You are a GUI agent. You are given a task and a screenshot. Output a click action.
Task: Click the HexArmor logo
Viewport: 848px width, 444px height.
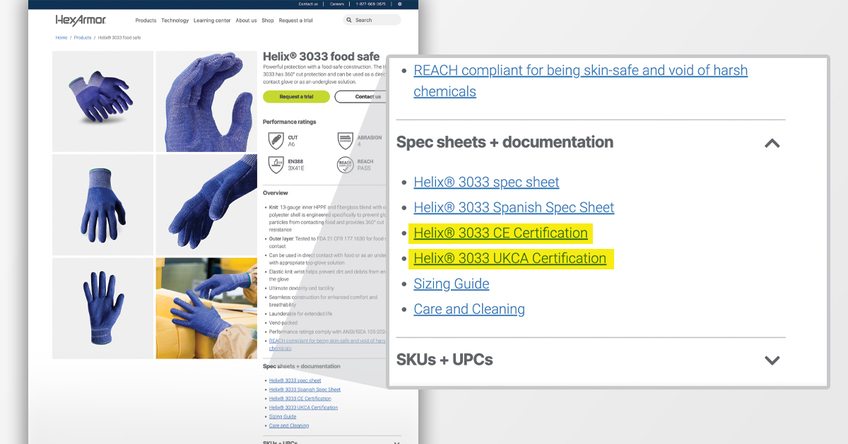[81, 20]
